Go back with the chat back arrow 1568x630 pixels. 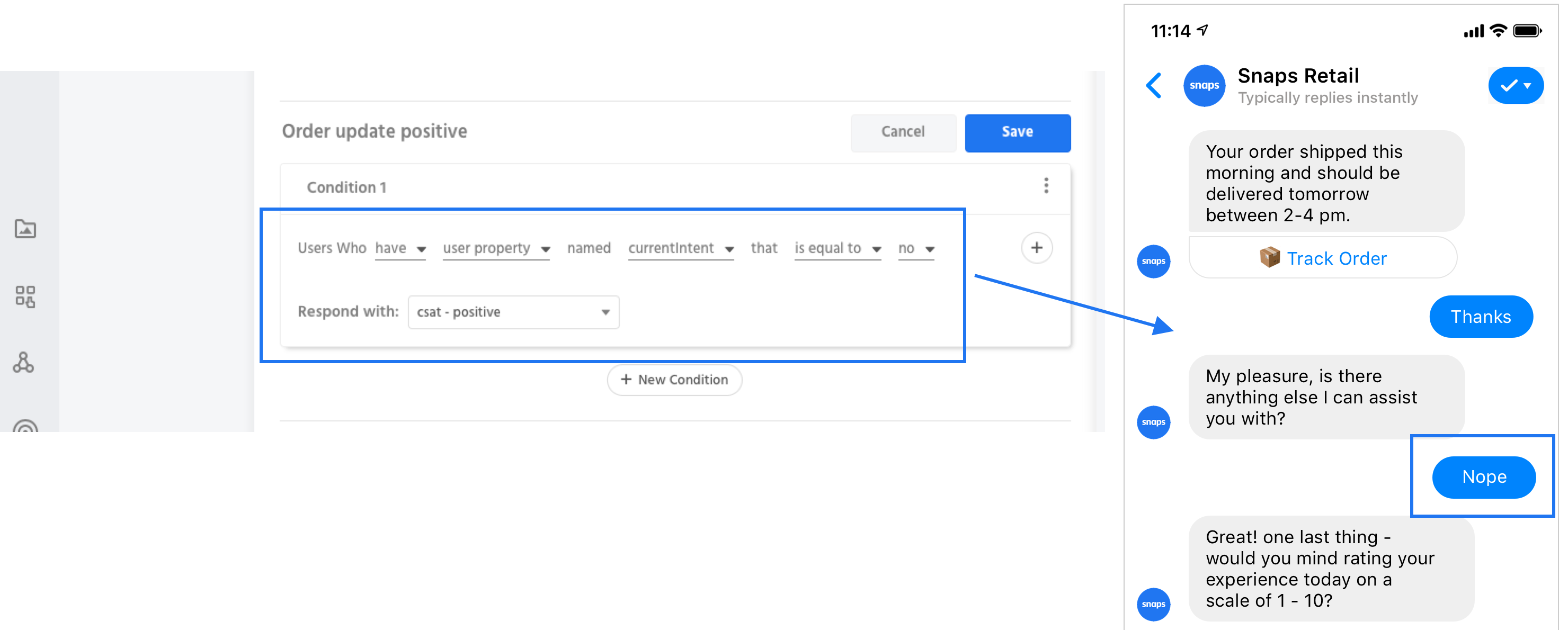coord(1153,86)
